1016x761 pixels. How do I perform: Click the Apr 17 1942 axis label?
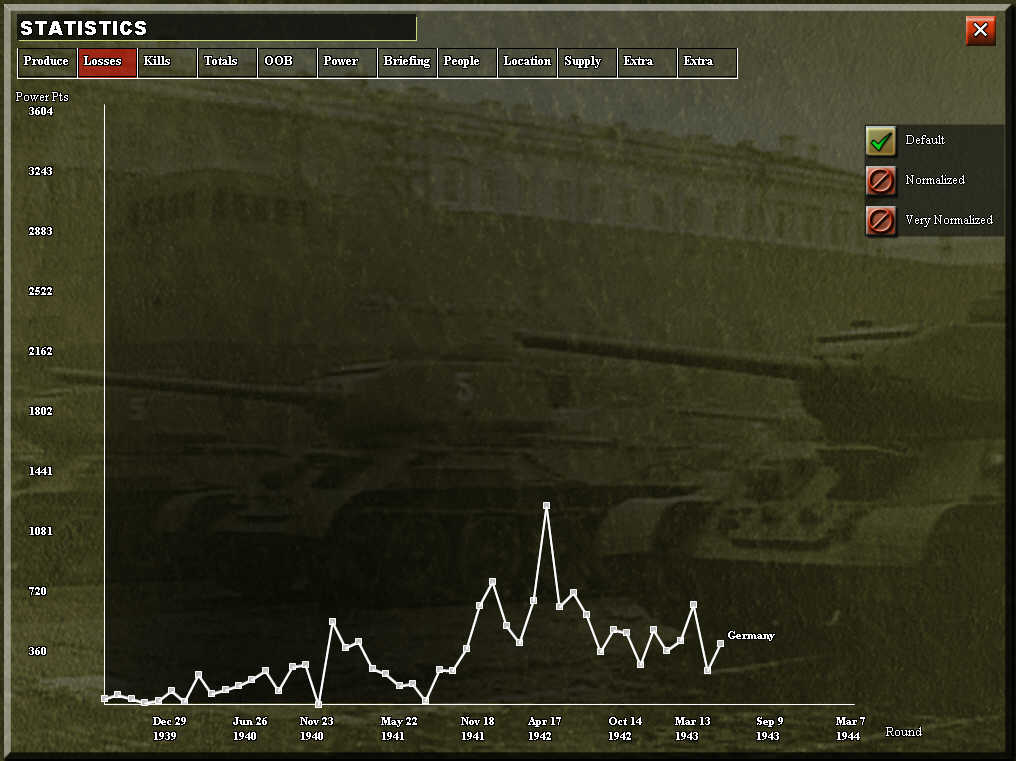[x=544, y=729]
